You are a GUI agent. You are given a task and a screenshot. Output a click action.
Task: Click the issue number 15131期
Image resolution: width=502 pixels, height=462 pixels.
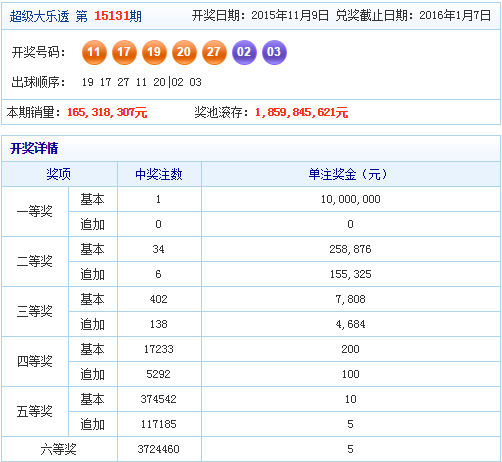[118, 16]
